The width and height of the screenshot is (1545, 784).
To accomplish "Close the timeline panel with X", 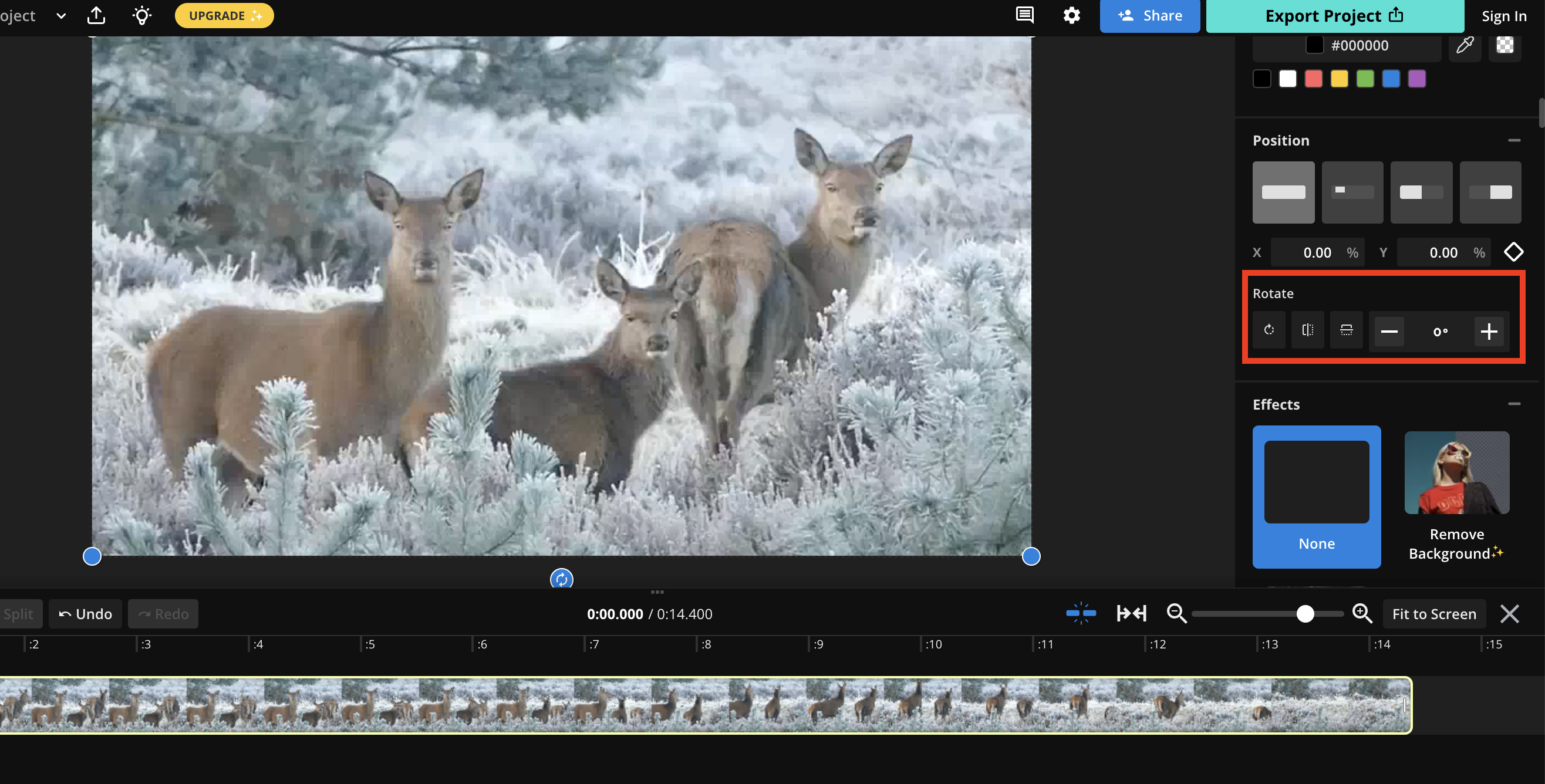I will pyautogui.click(x=1510, y=614).
